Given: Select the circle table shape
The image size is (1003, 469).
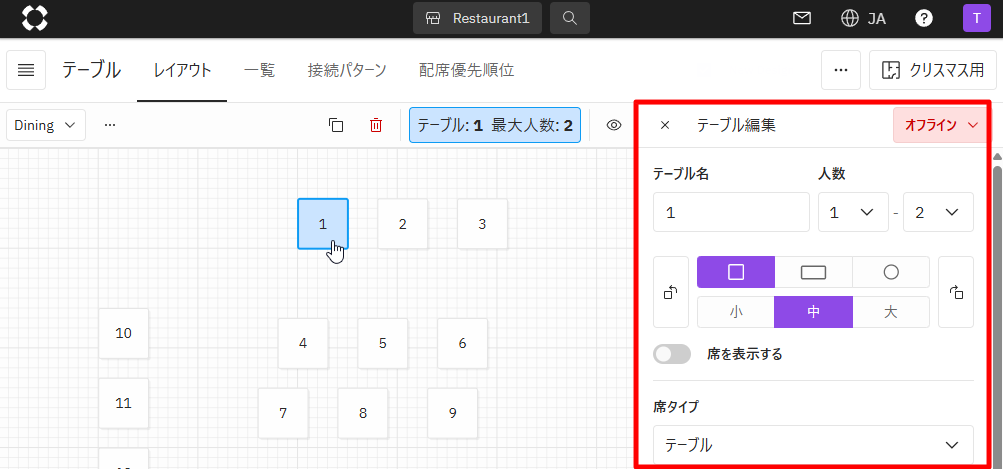Looking at the screenshot, I should [891, 272].
